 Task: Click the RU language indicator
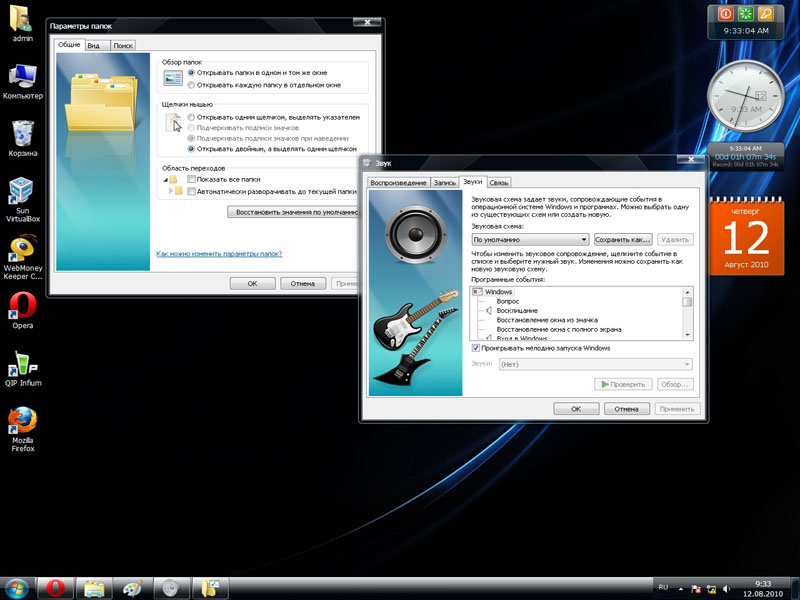tap(663, 587)
